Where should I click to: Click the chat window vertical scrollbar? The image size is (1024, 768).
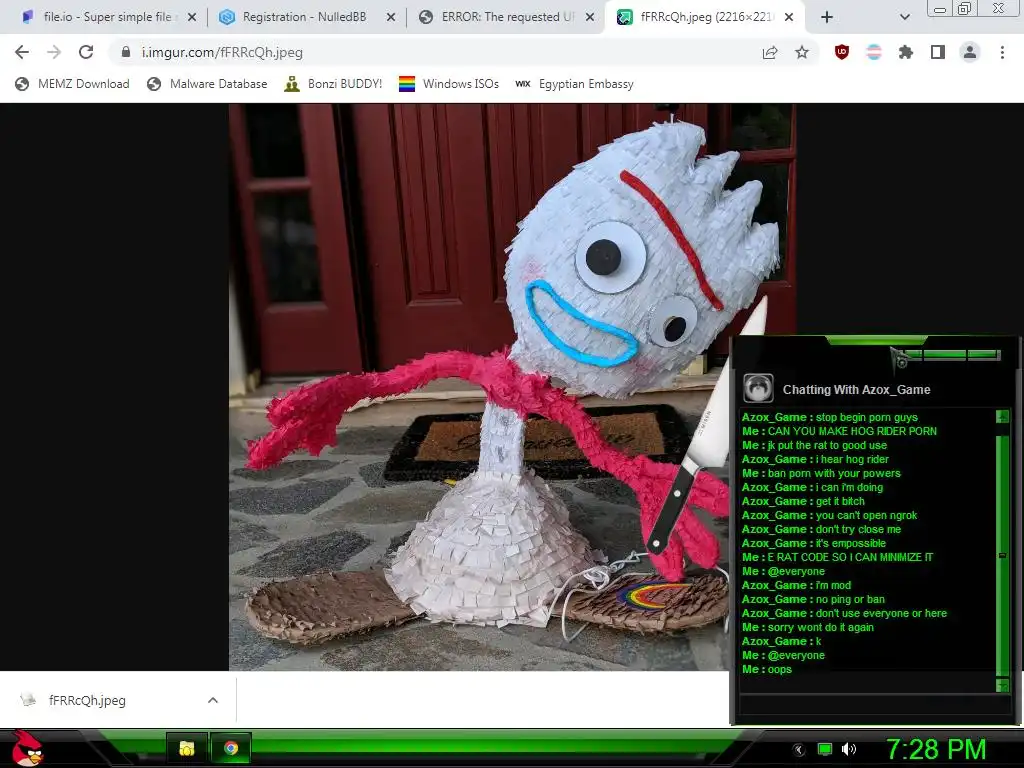(x=1002, y=551)
